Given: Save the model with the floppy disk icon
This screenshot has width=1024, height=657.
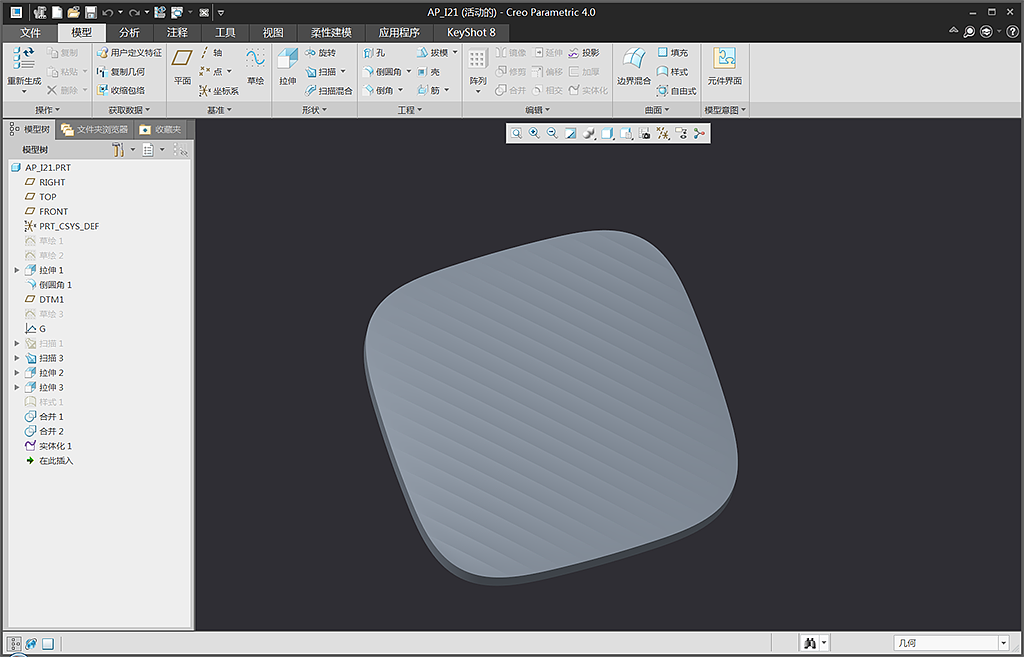Looking at the screenshot, I should click(91, 12).
